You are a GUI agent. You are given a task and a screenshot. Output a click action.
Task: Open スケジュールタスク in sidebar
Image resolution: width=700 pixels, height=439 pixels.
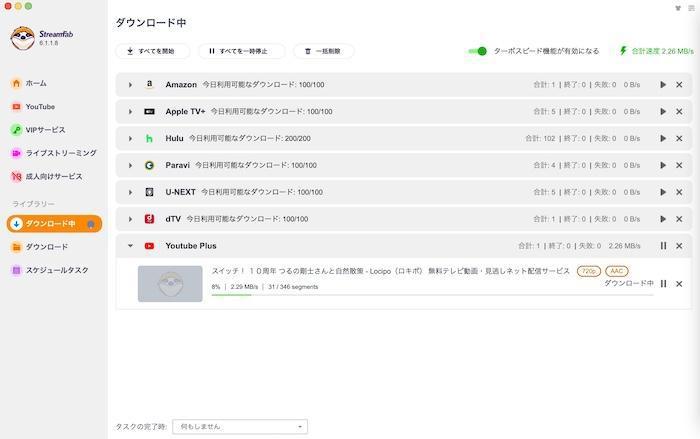[x=50, y=270]
